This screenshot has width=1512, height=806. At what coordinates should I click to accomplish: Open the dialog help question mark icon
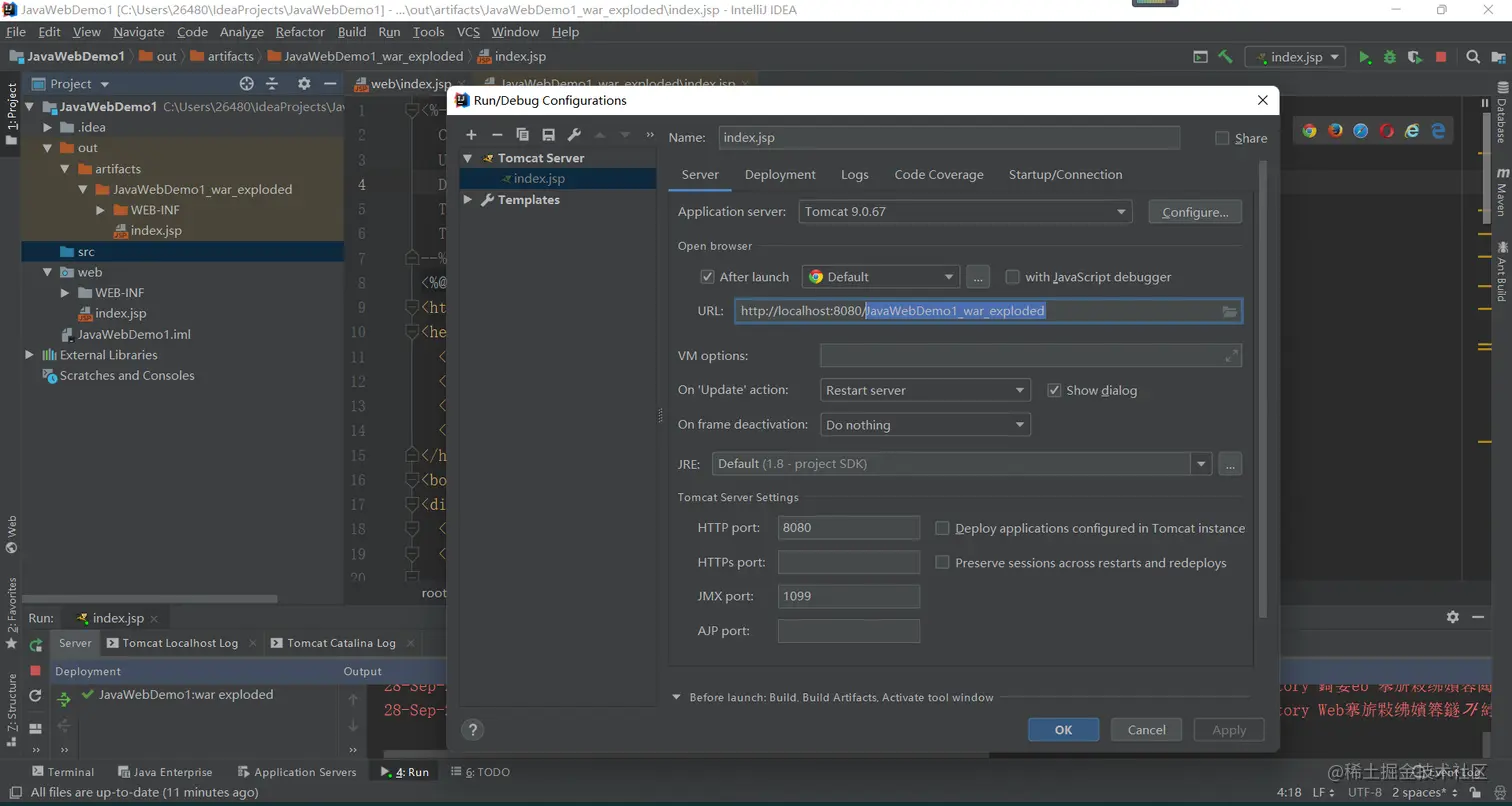click(x=474, y=730)
